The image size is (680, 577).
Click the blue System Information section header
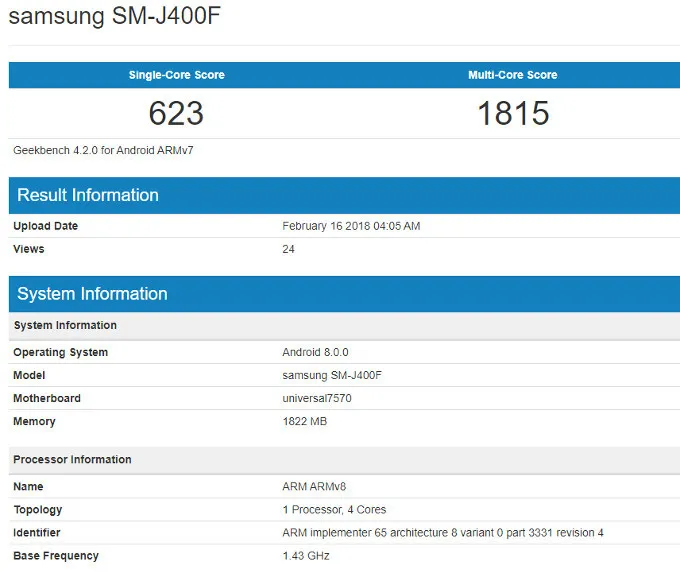[92, 294]
